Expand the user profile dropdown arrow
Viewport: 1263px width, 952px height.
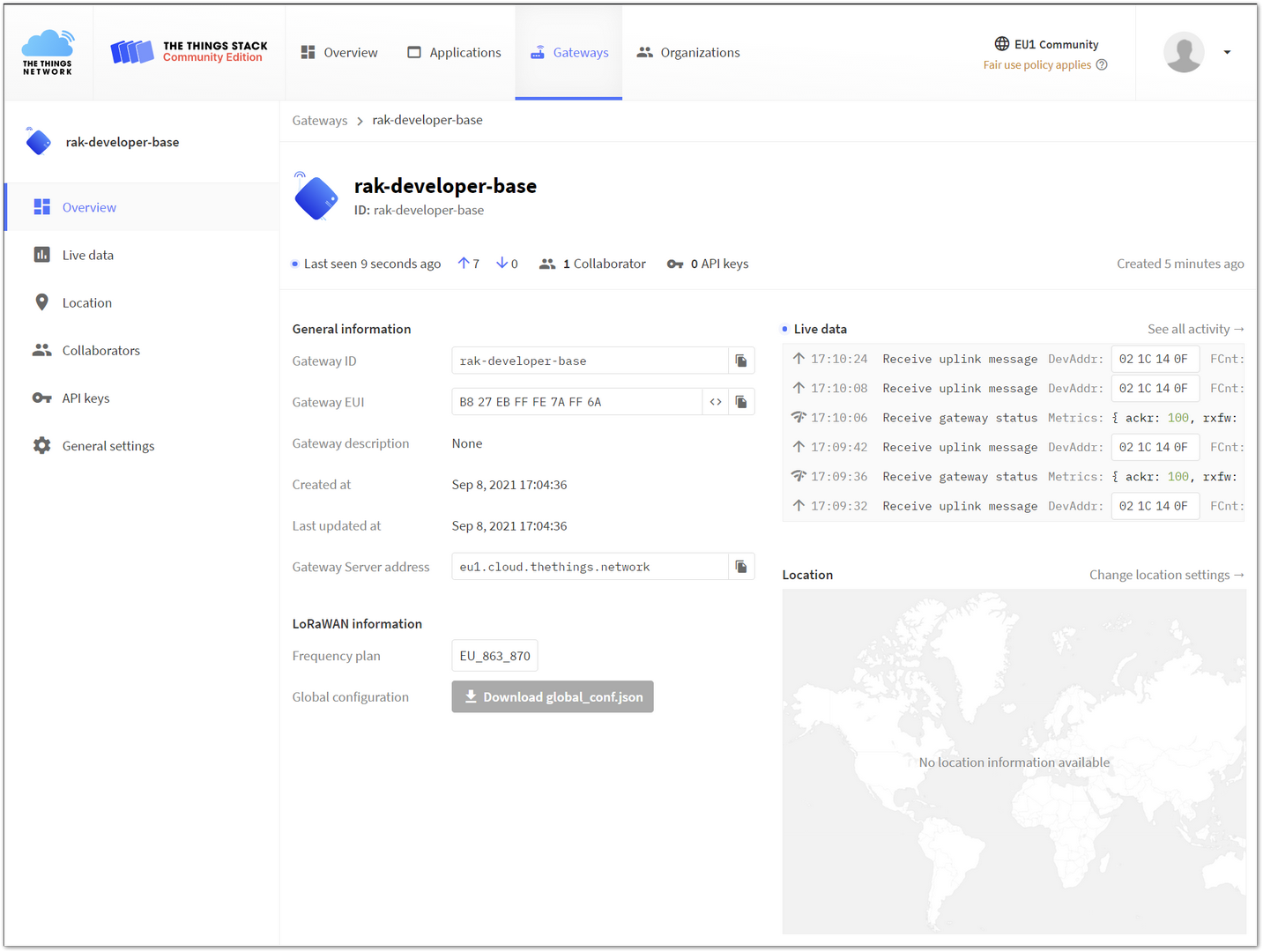point(1227,52)
